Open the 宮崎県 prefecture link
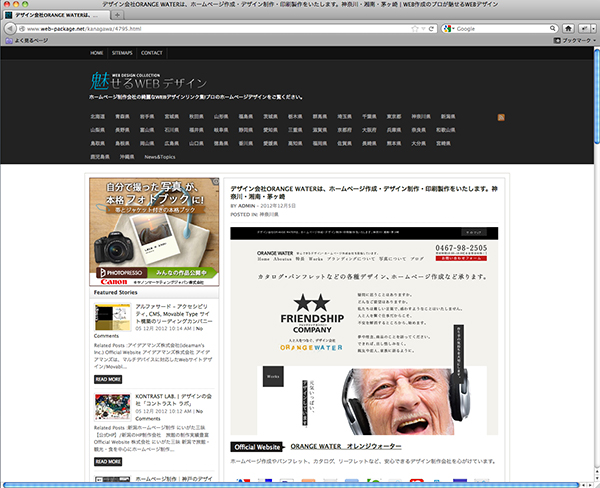600x488 pixels. tap(443, 143)
